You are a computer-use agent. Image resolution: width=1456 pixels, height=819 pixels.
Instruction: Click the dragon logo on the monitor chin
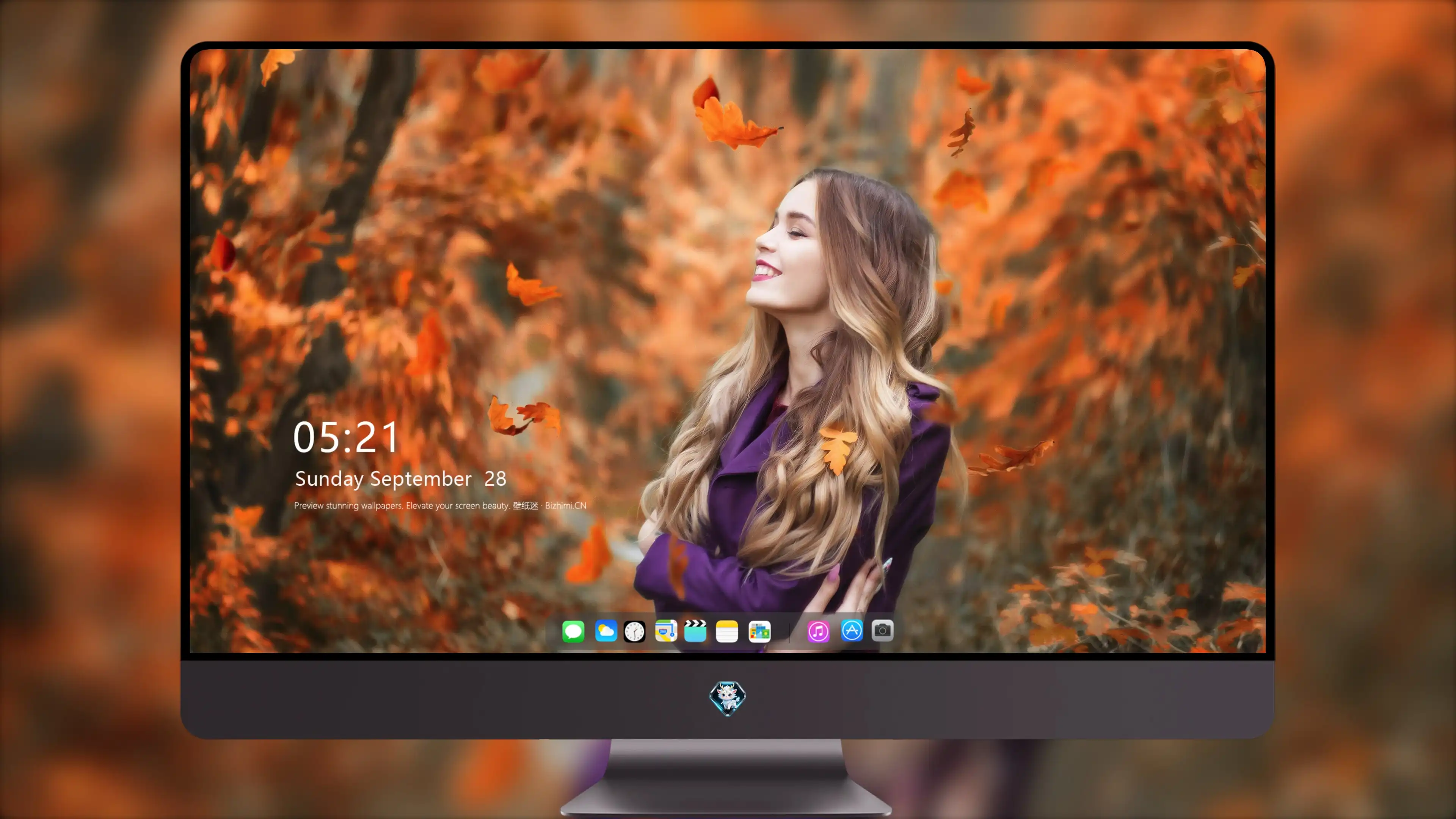(x=728, y=698)
